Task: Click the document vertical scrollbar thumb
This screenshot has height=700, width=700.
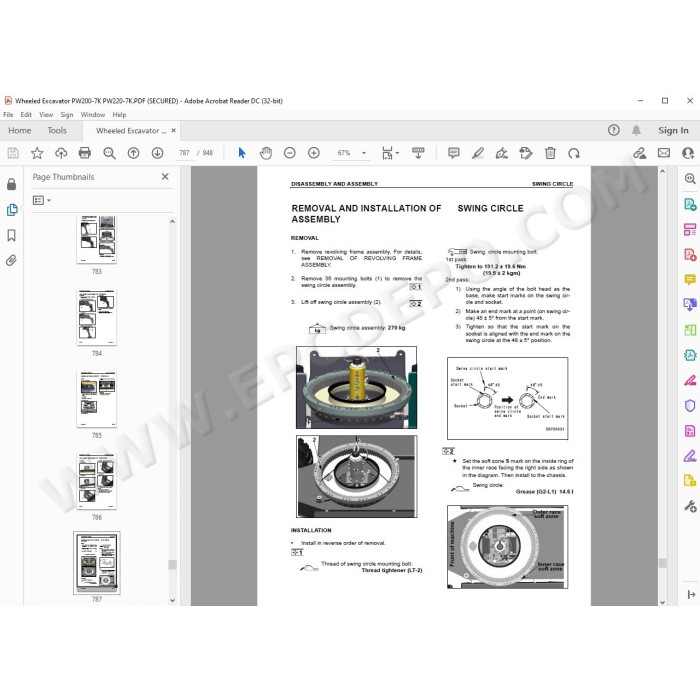Action: pos(662,563)
